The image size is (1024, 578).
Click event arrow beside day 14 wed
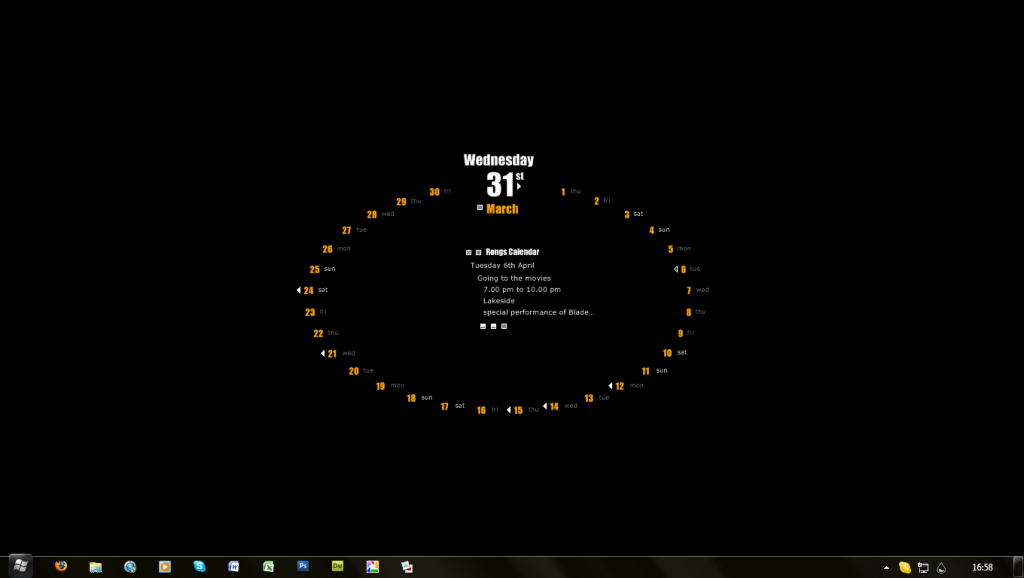click(545, 406)
